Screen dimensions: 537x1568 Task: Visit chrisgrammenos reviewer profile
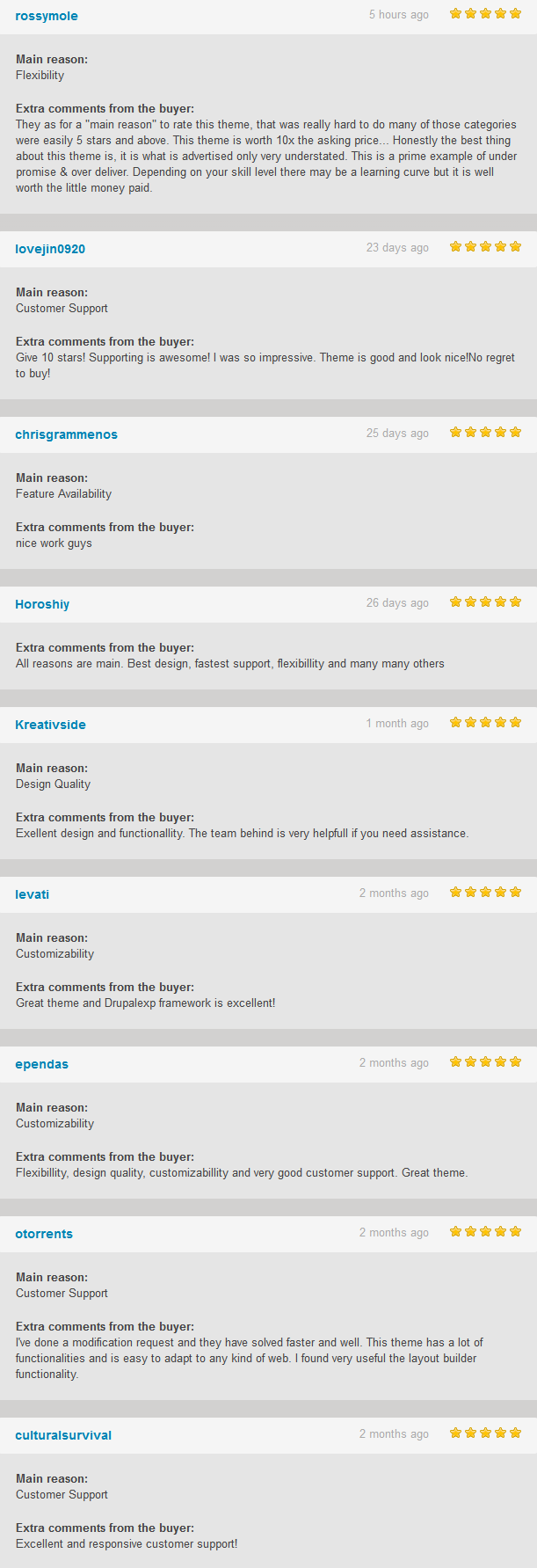pos(66,434)
